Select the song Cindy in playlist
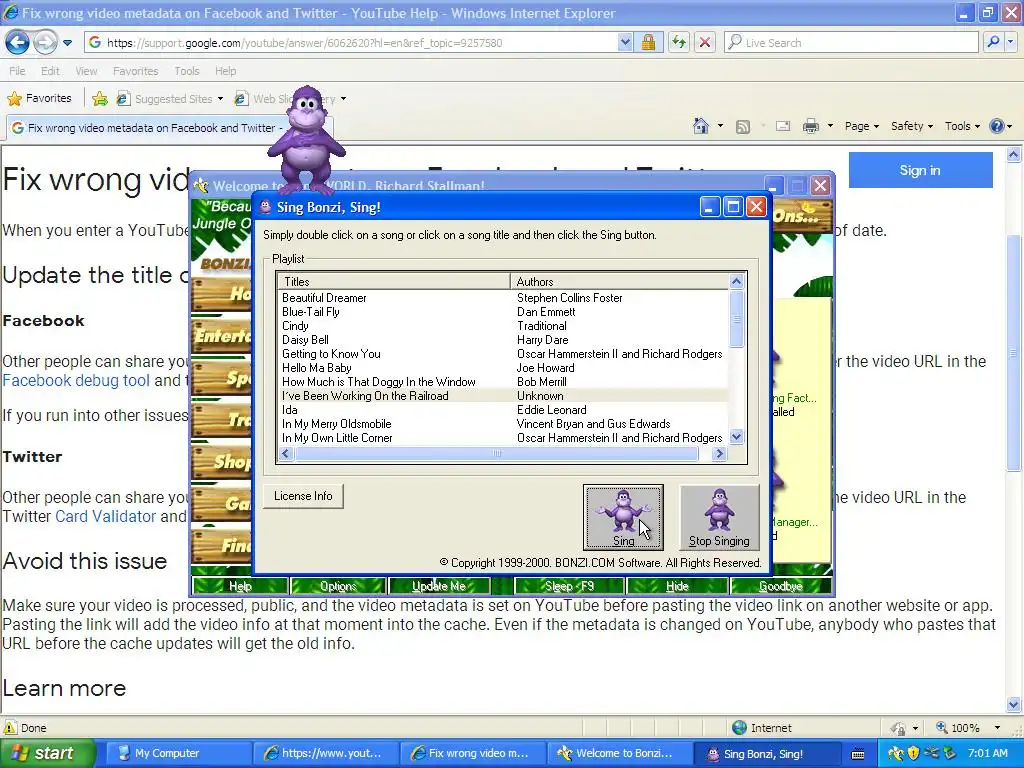Screen dimensions: 1024x768 [x=295, y=326]
